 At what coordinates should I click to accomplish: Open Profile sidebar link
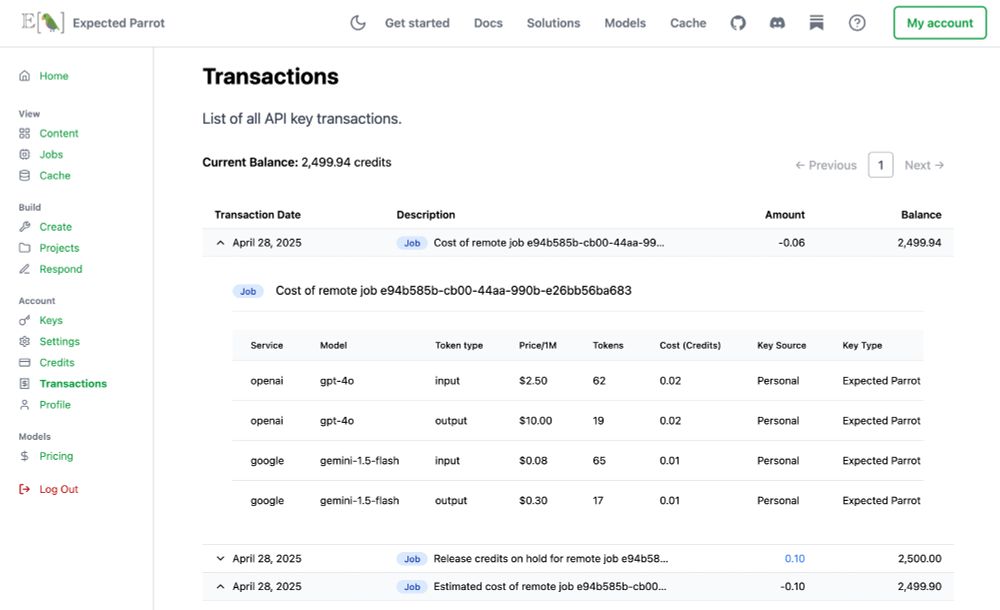tap(55, 405)
